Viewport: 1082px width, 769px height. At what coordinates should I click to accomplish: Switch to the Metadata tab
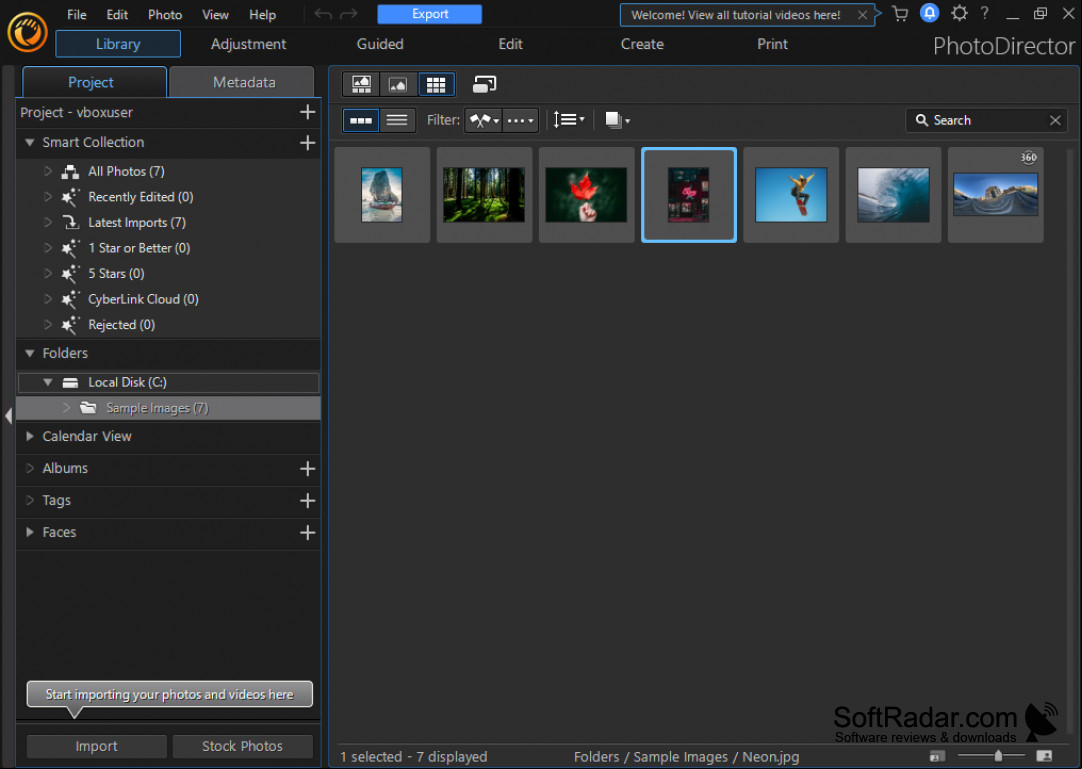[x=244, y=82]
